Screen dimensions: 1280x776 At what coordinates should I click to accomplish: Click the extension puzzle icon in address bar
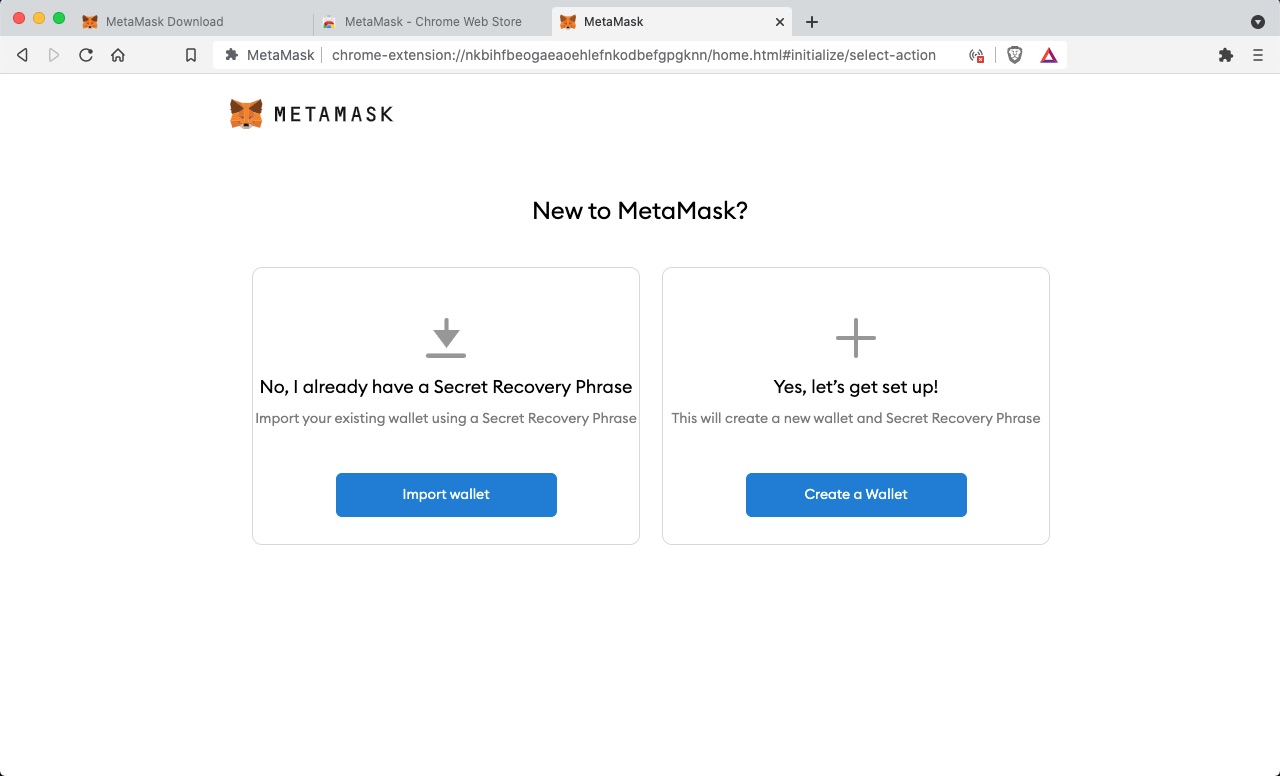click(232, 55)
